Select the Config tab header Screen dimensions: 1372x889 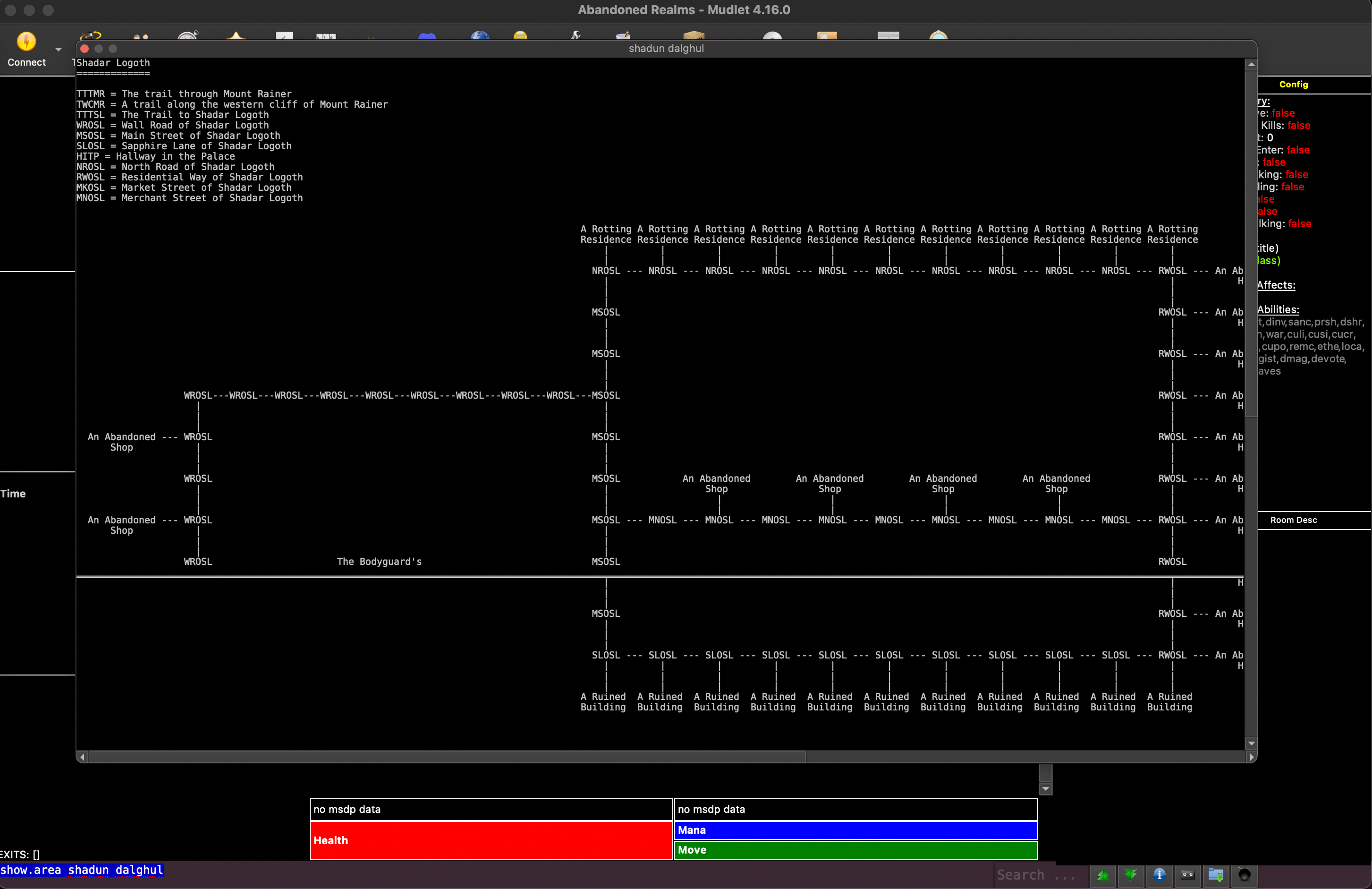1293,84
